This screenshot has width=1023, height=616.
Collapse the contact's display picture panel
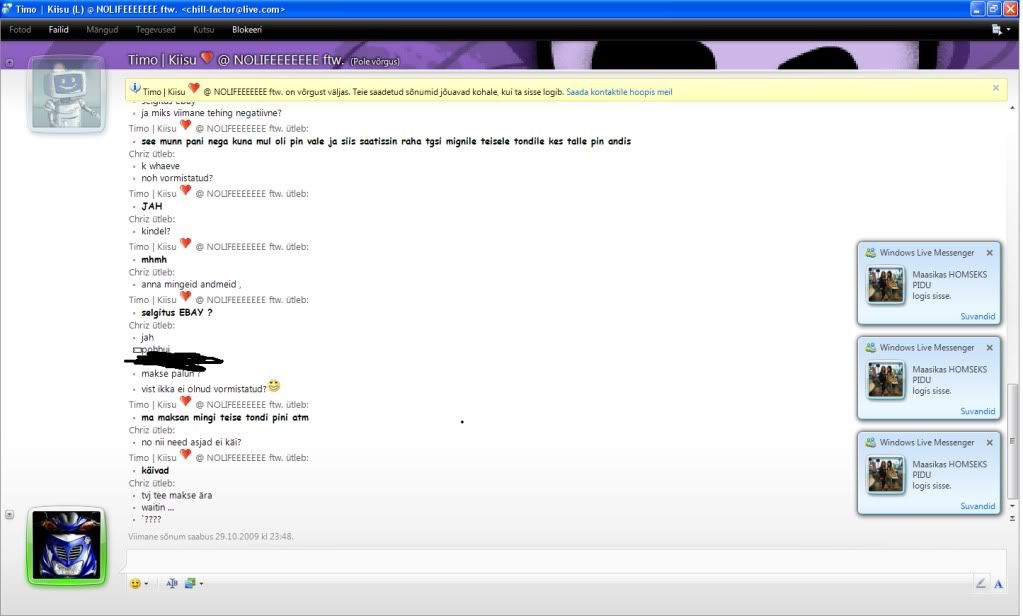point(10,62)
